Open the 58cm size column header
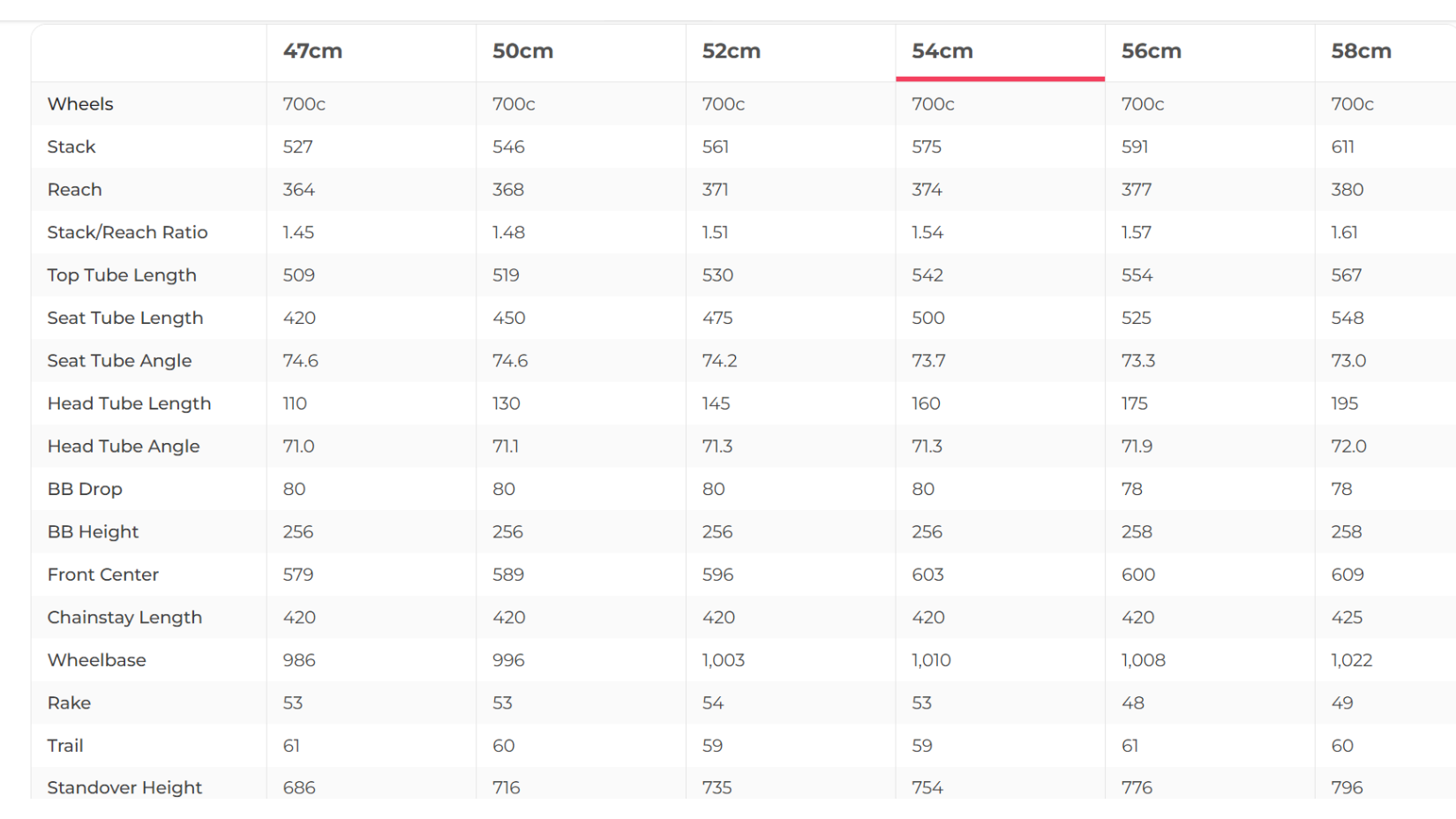This screenshot has height=819, width=1456. click(1362, 51)
